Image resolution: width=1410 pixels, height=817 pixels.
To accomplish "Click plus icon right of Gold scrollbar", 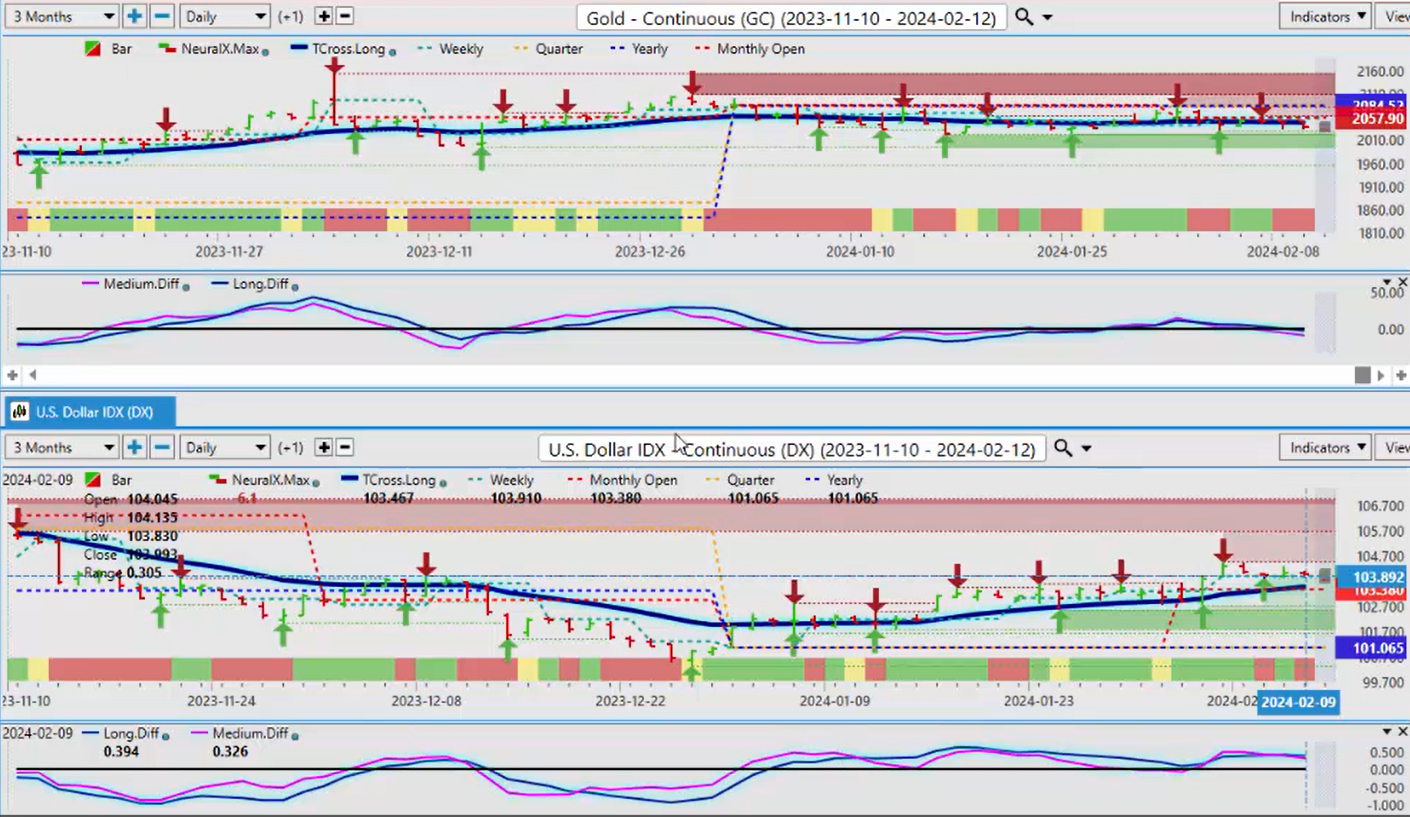I will pyautogui.click(x=1401, y=375).
